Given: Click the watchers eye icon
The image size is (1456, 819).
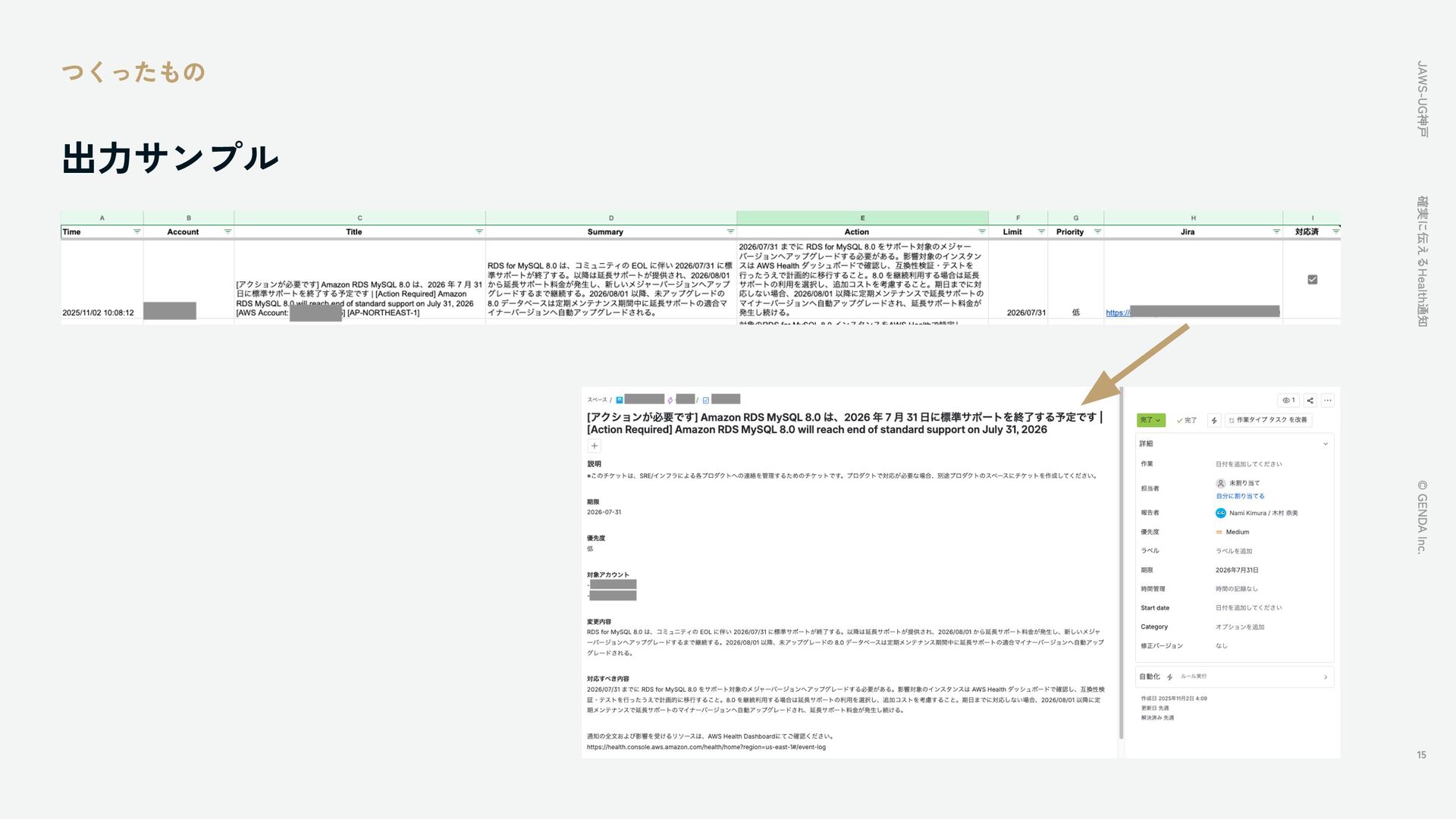Looking at the screenshot, I should pyautogui.click(x=1288, y=400).
